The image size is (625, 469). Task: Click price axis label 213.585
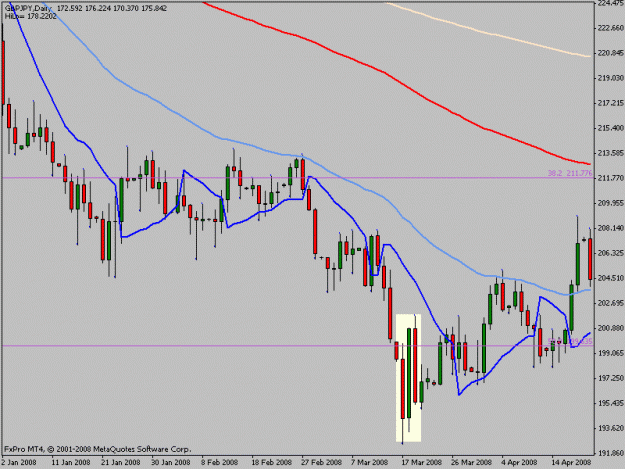610,153
